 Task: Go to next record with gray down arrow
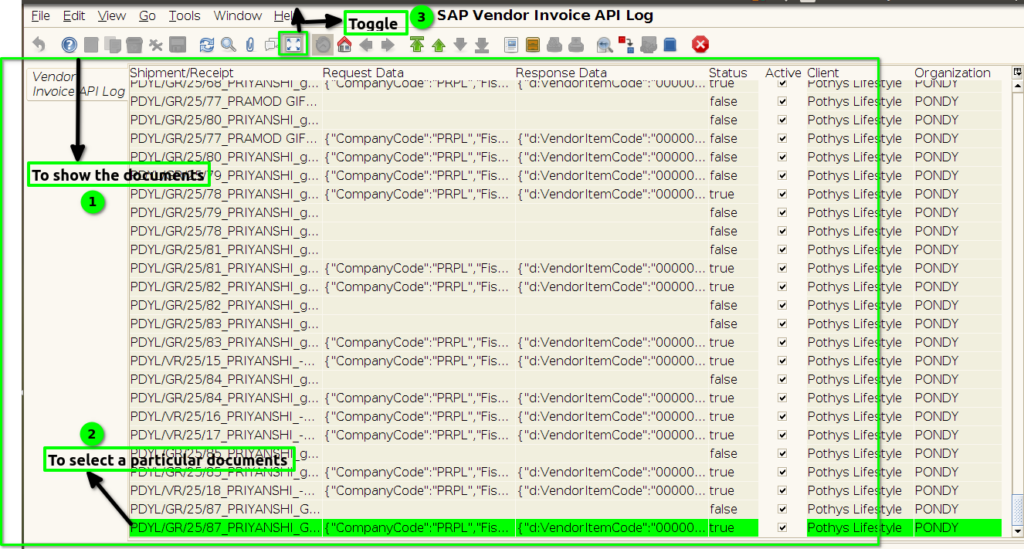460,44
